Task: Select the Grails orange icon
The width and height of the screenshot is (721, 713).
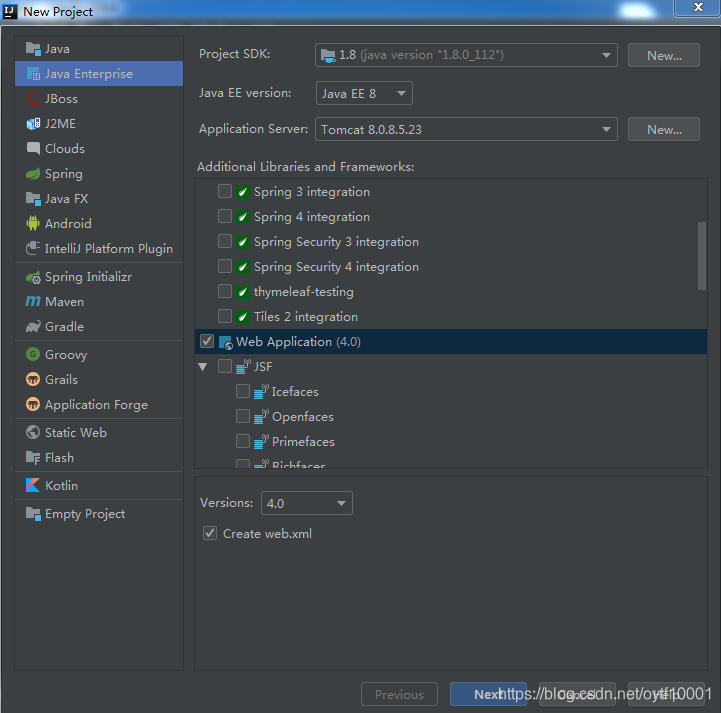Action: (33, 379)
